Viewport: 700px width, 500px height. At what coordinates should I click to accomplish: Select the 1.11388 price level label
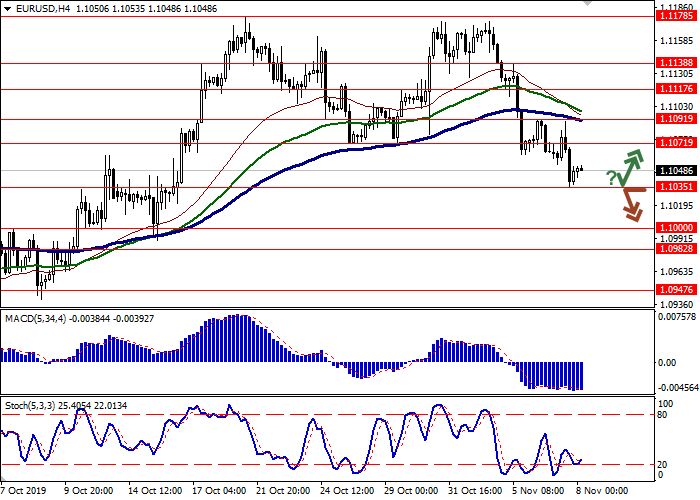675,62
